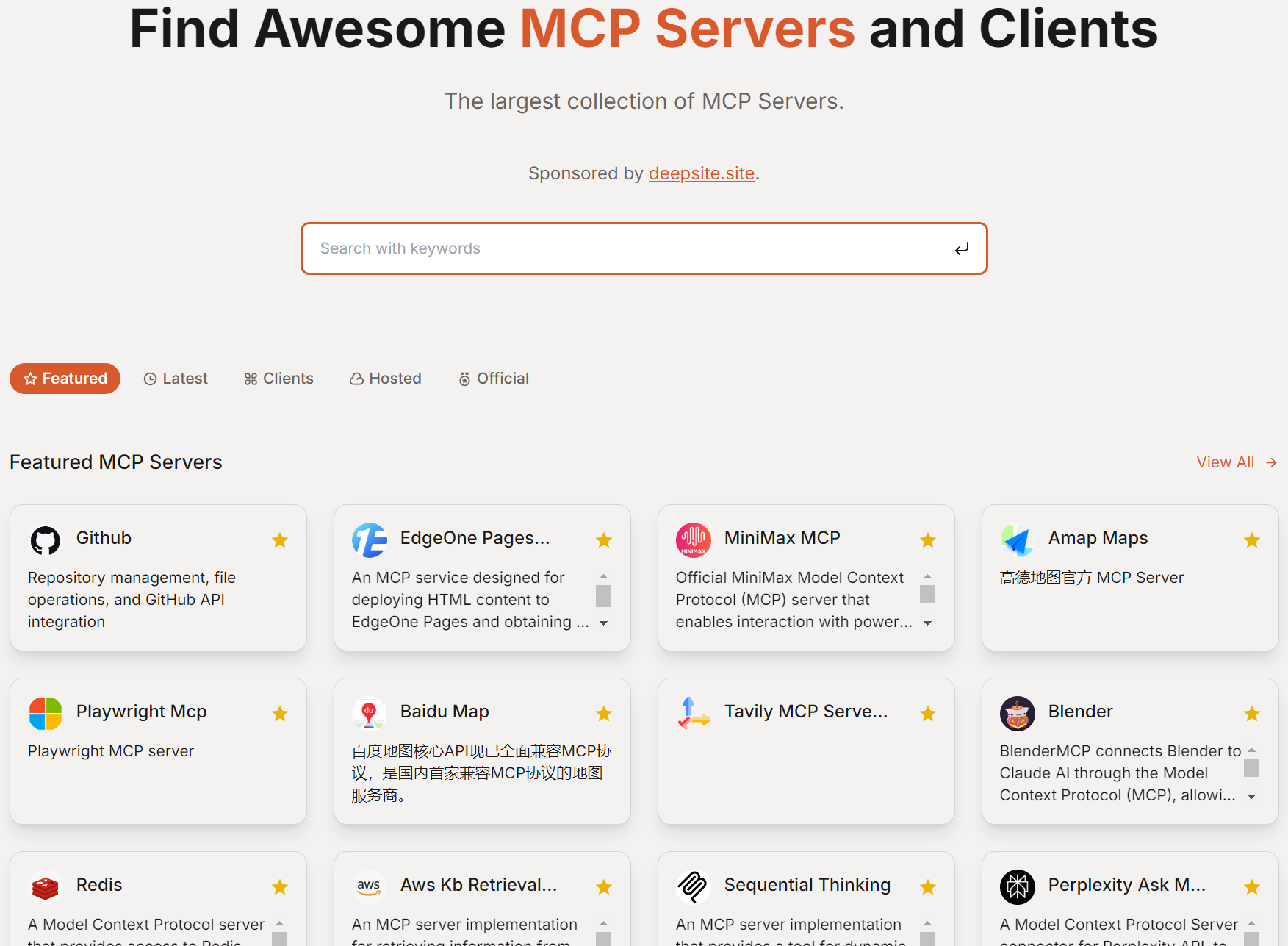The width and height of the screenshot is (1288, 946).
Task: Click the up arrow in Aws Kb Retrieval scrollbar
Action: coord(604,923)
